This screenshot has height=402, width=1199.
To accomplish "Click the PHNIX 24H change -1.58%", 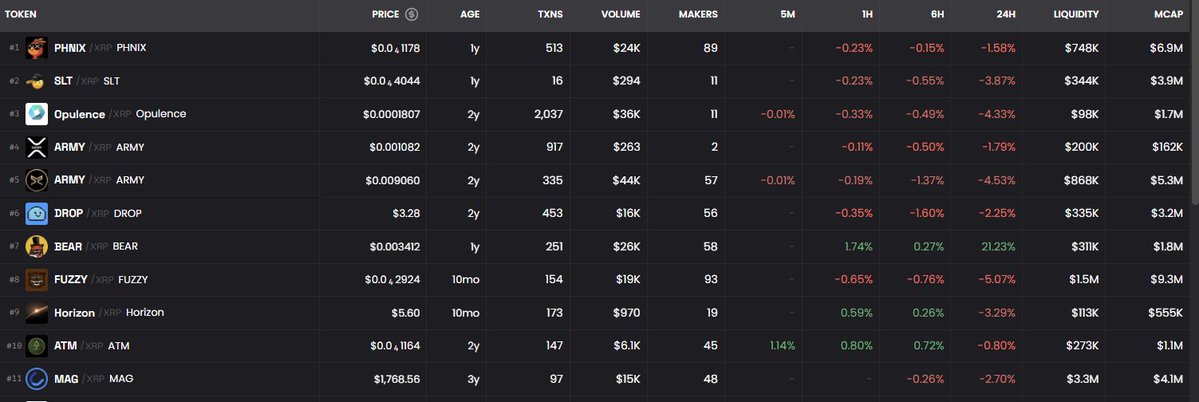I will [x=998, y=48].
